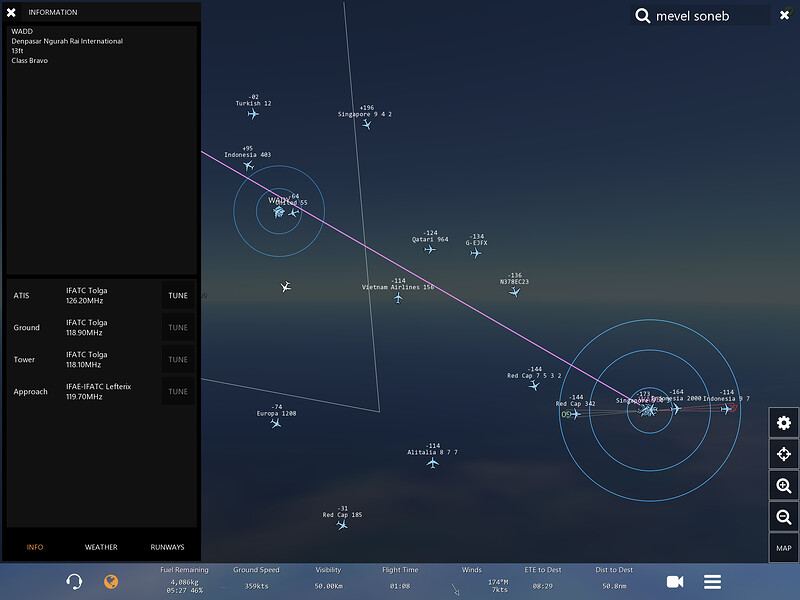Open the hamburger menu
Viewport: 800px width, 600px height.
712,582
